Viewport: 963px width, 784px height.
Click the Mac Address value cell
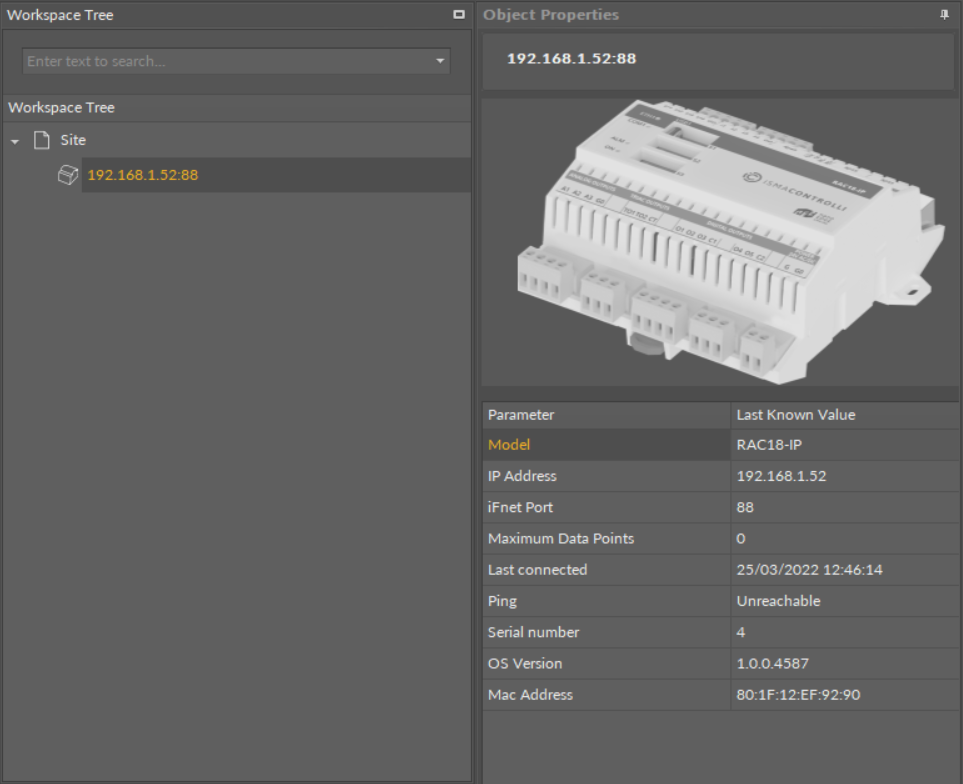tap(798, 694)
